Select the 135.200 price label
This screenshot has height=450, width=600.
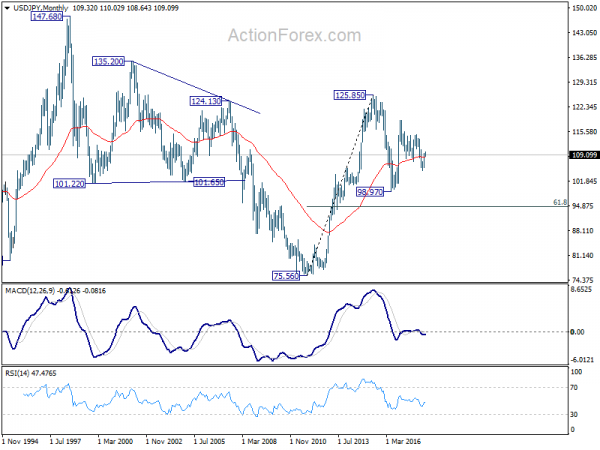[x=109, y=61]
